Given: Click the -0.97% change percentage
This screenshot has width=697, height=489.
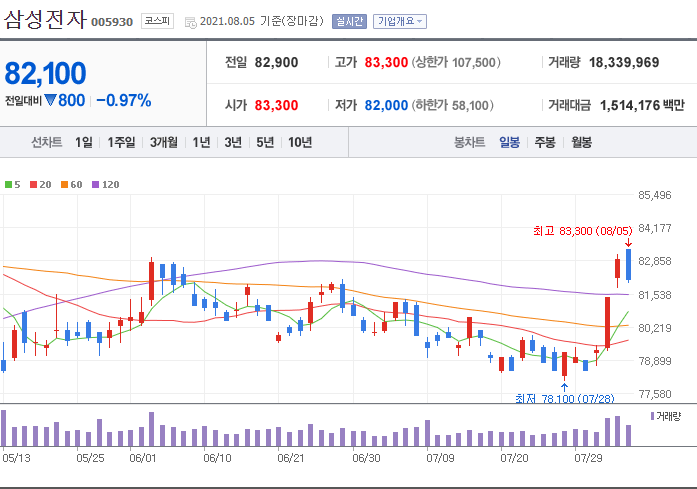Looking at the screenshot, I should click(x=124, y=100).
